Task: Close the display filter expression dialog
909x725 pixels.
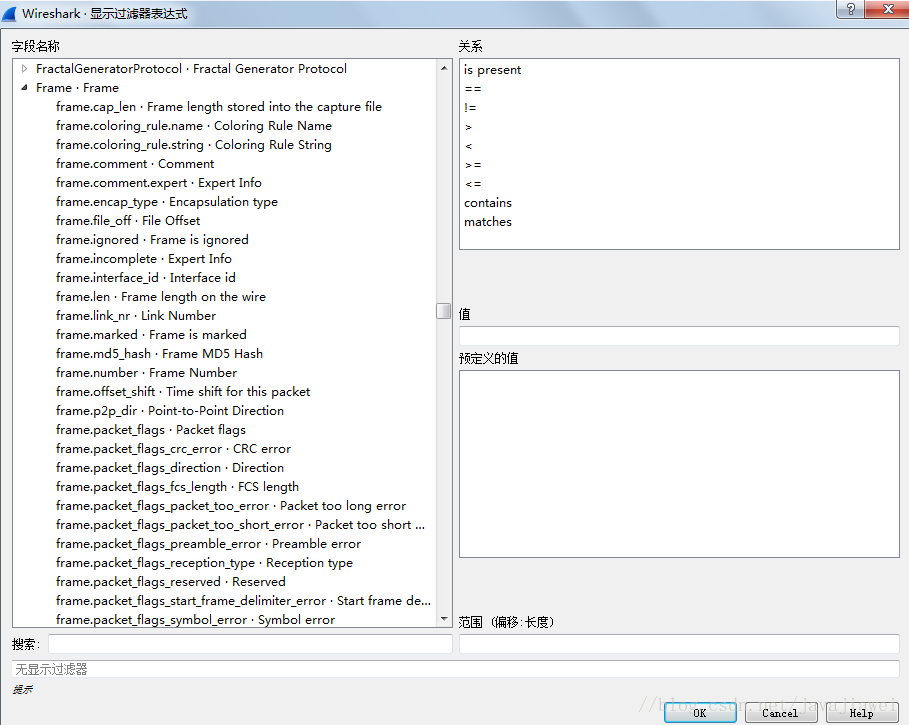Action: (x=888, y=9)
